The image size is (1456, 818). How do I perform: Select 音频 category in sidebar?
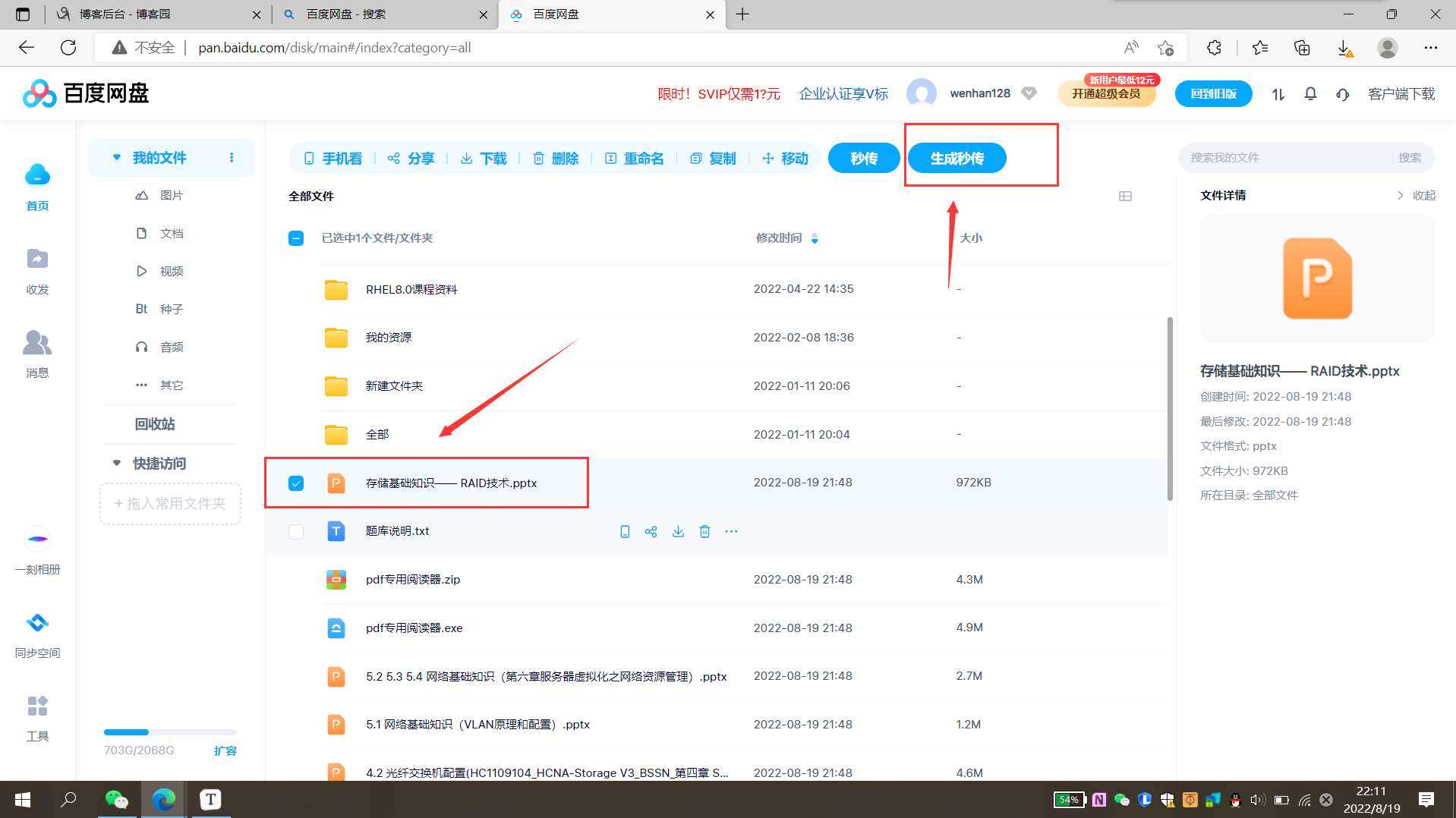159,347
